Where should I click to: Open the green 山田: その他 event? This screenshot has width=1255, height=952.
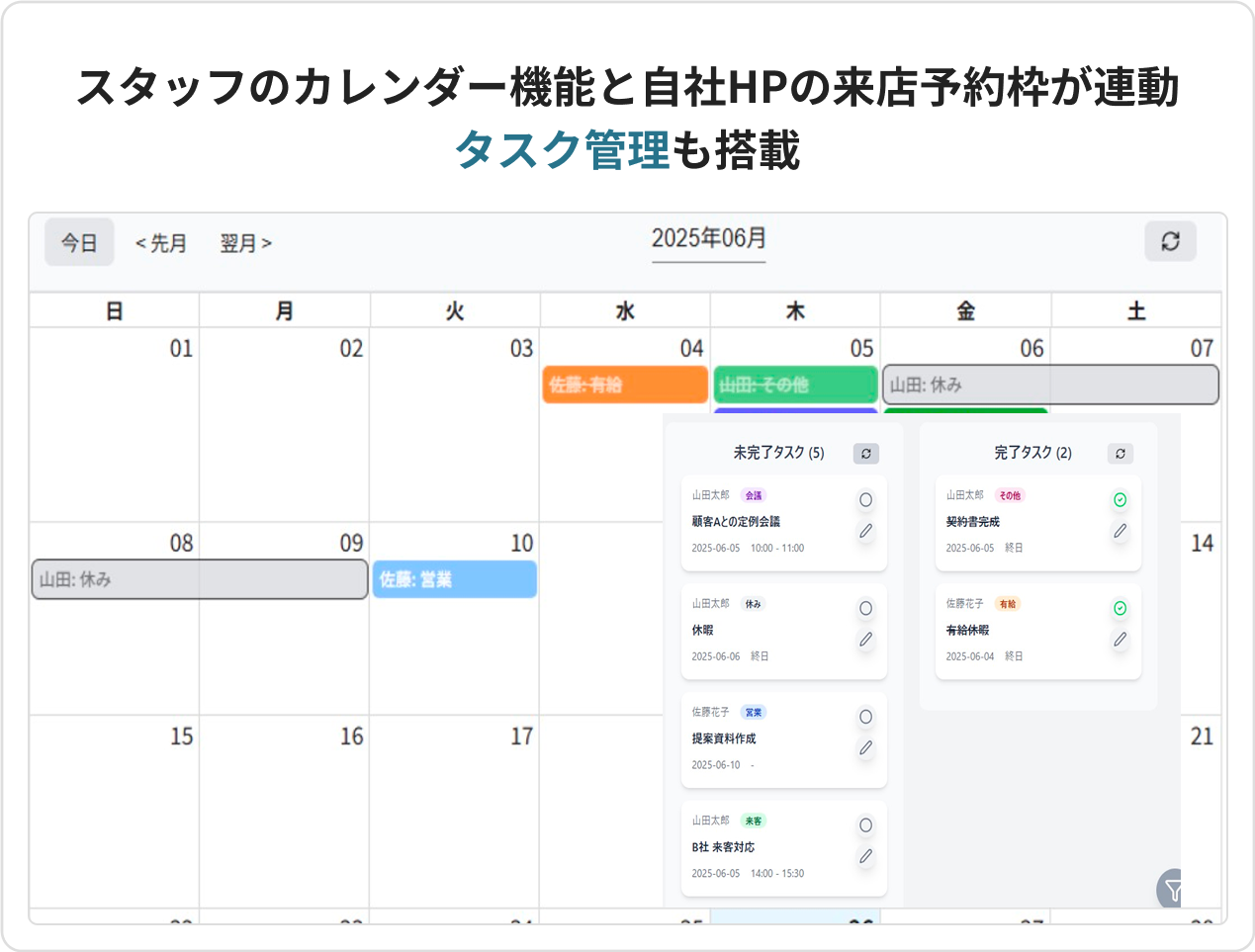(x=795, y=385)
